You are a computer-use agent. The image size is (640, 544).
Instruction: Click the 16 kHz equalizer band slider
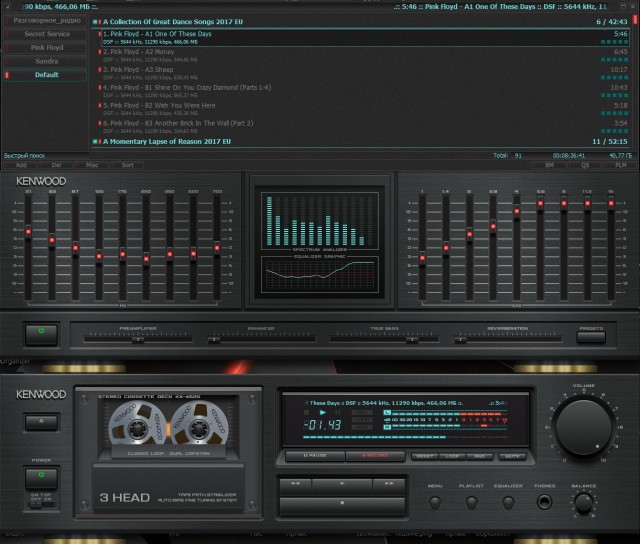click(x=611, y=247)
